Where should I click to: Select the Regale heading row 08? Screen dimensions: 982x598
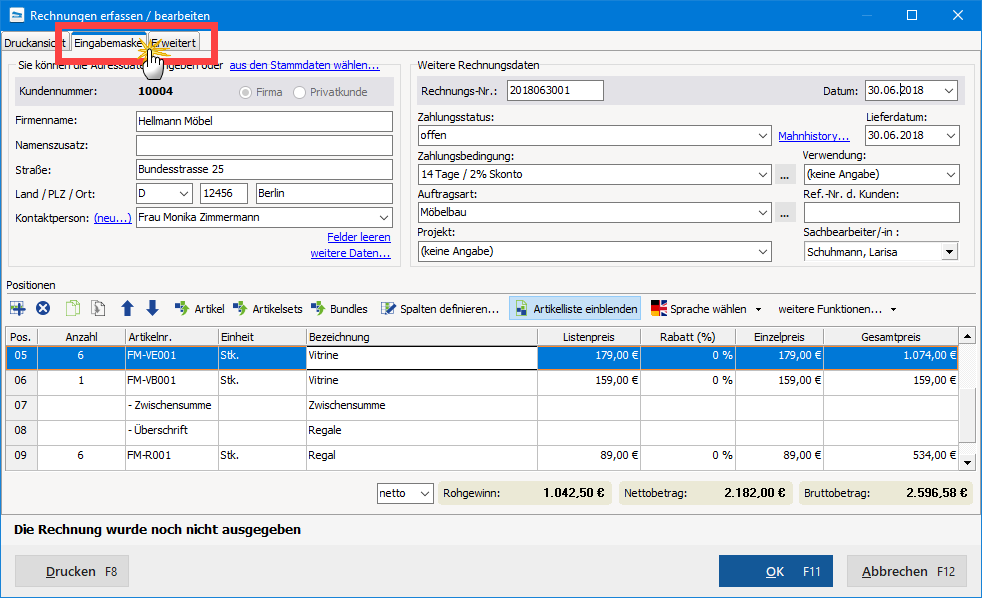click(482, 431)
